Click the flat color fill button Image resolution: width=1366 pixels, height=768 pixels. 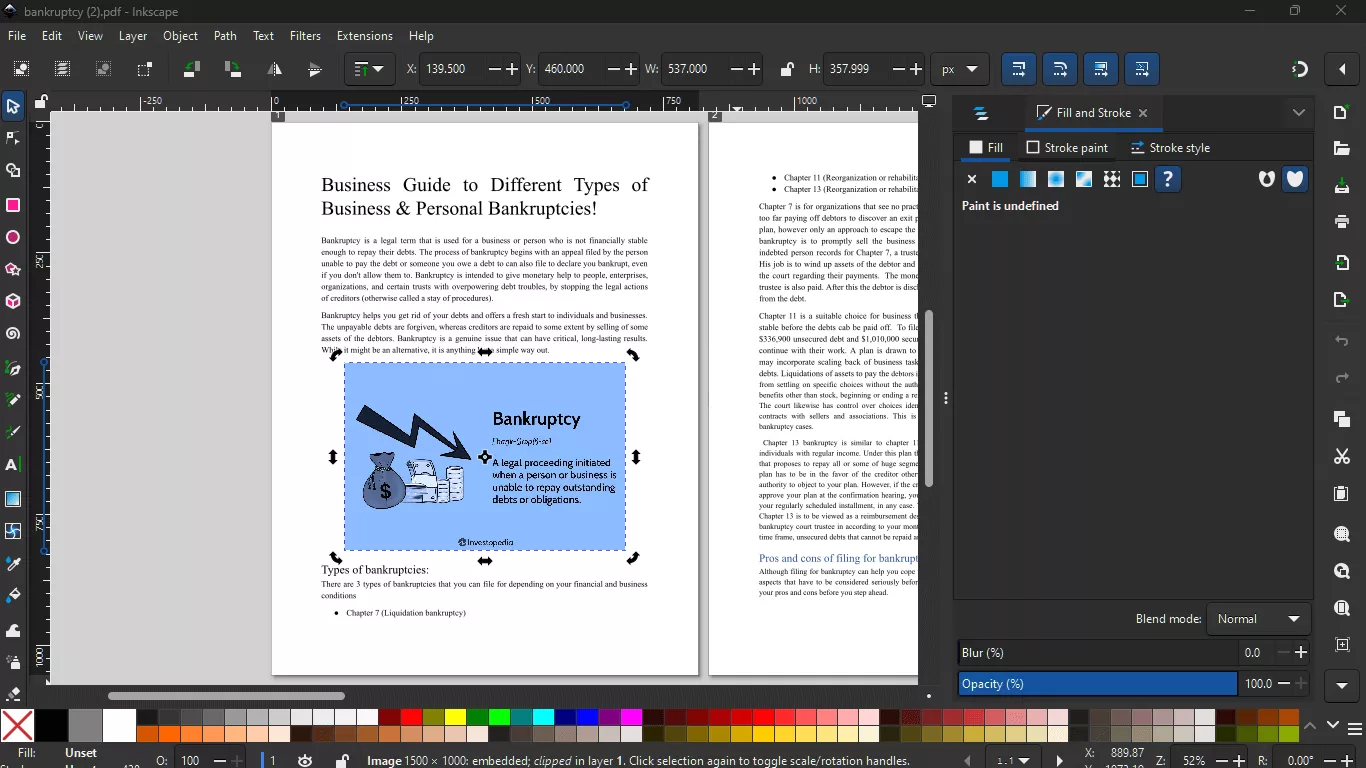(1000, 179)
